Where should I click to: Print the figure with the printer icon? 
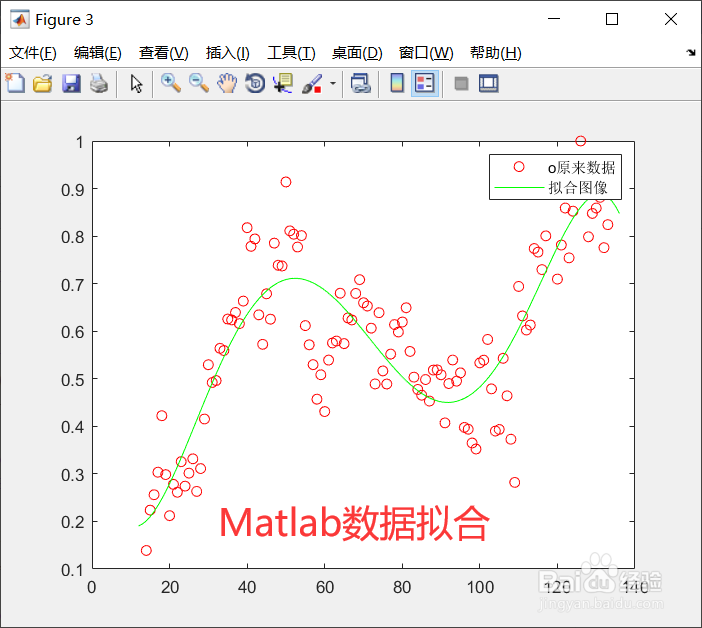tap(99, 83)
